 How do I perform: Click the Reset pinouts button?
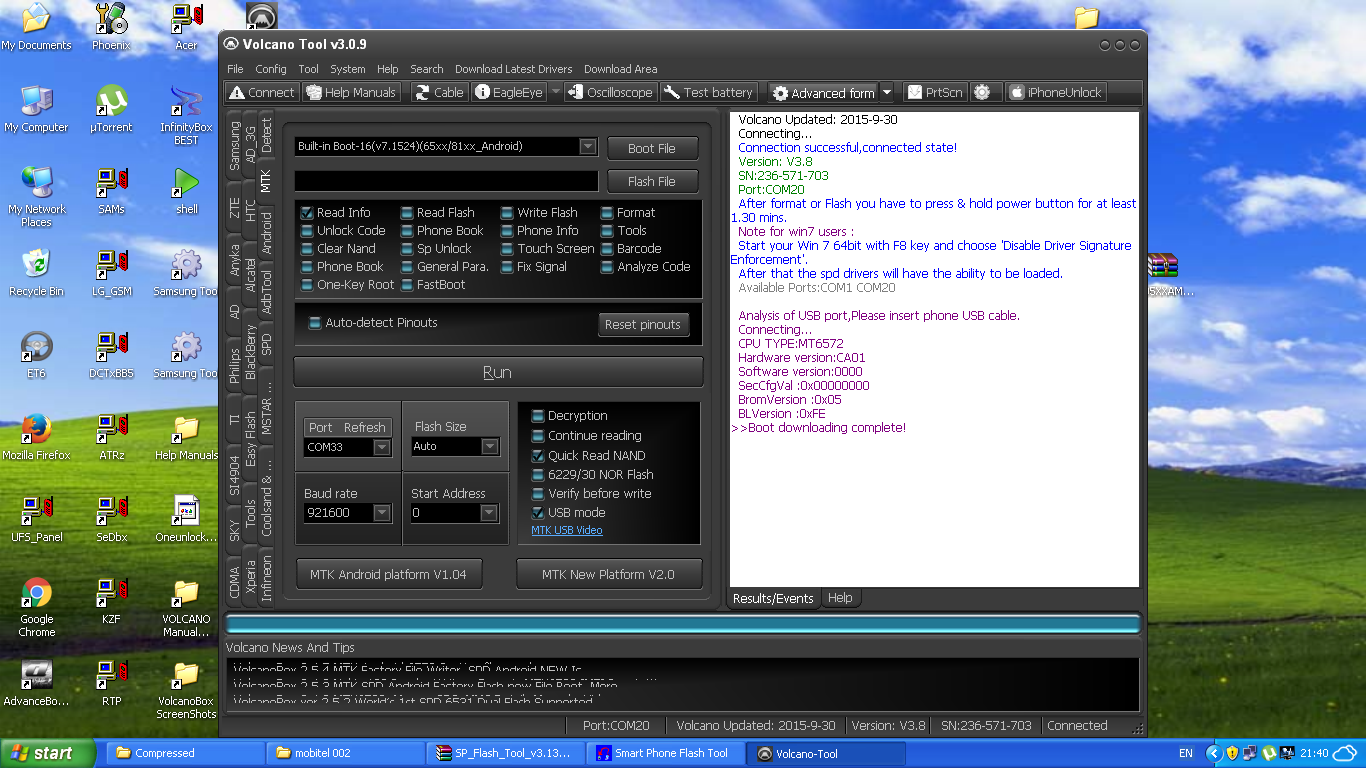pos(642,324)
